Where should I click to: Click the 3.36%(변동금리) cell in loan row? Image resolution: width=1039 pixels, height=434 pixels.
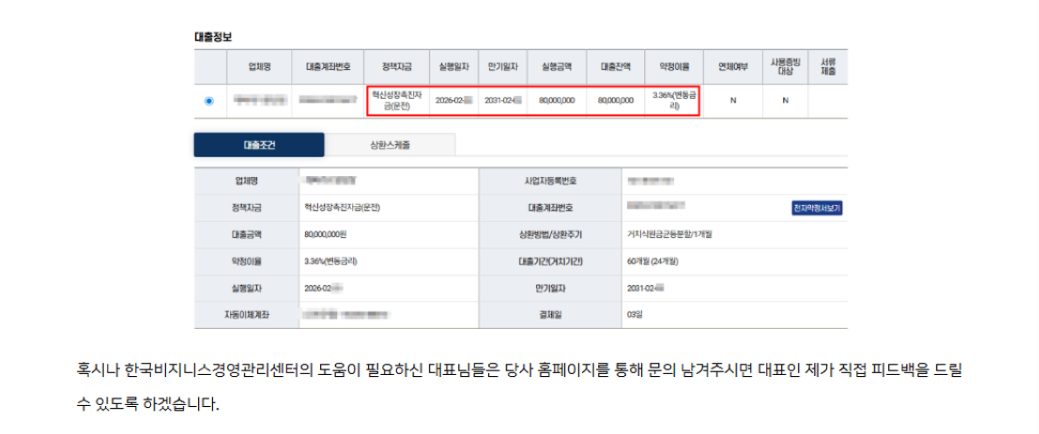[675, 101]
